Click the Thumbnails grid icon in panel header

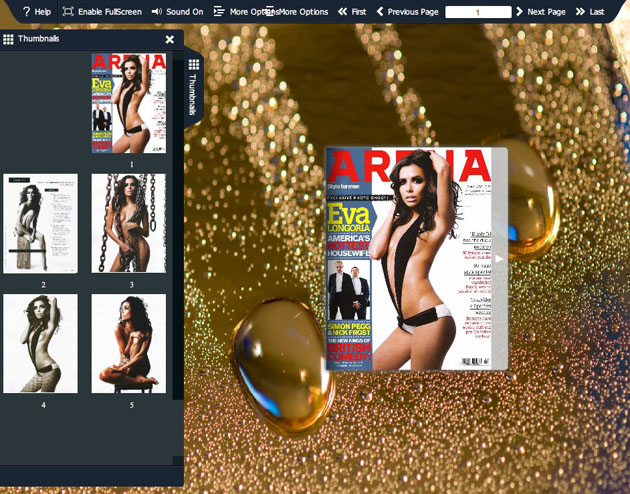(8, 39)
